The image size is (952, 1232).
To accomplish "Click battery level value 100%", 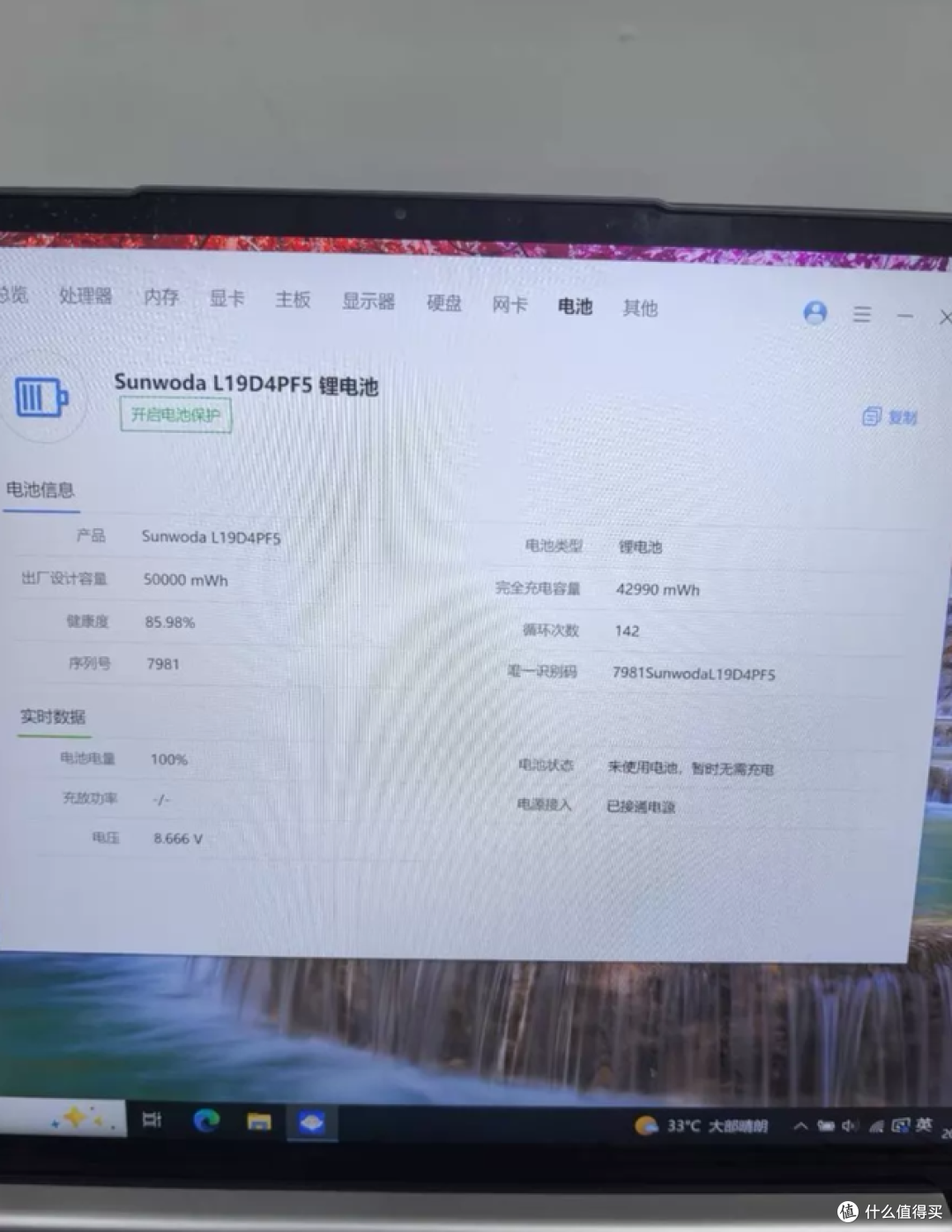I will [x=169, y=759].
